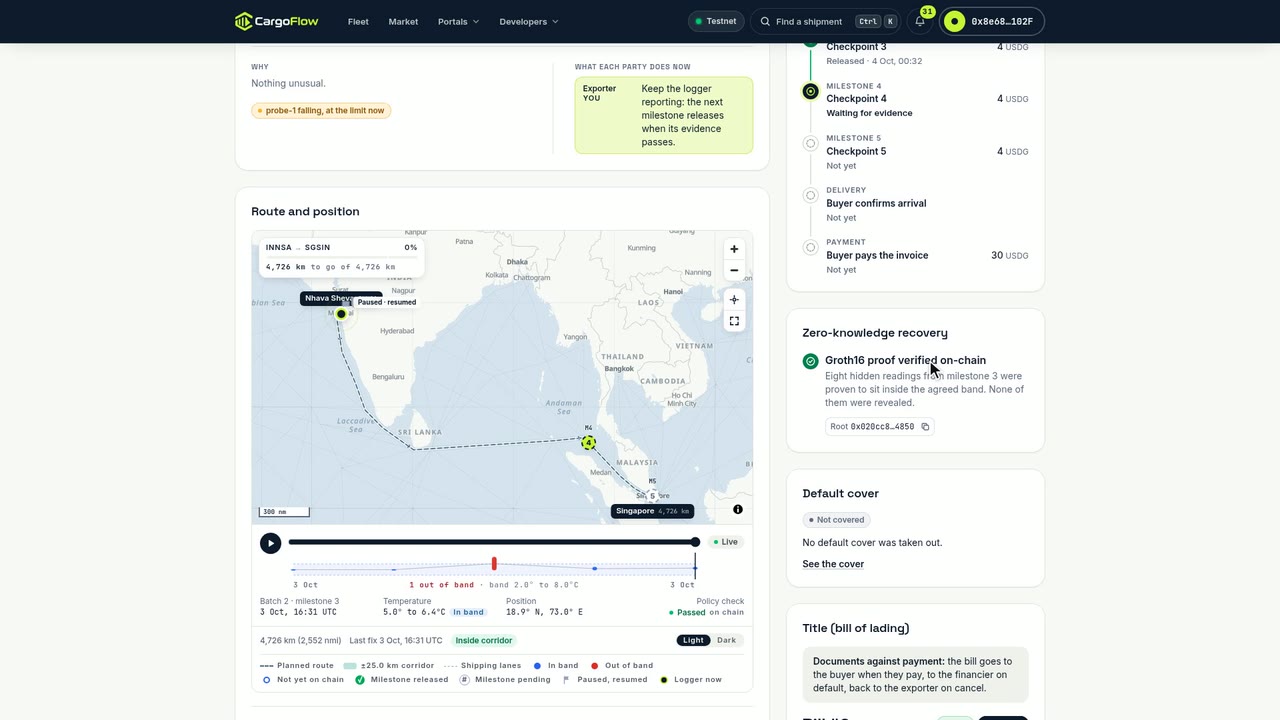Image resolution: width=1280 pixels, height=720 pixels.
Task: Toggle the Live playback indicator
Action: pyautogui.click(x=725, y=542)
